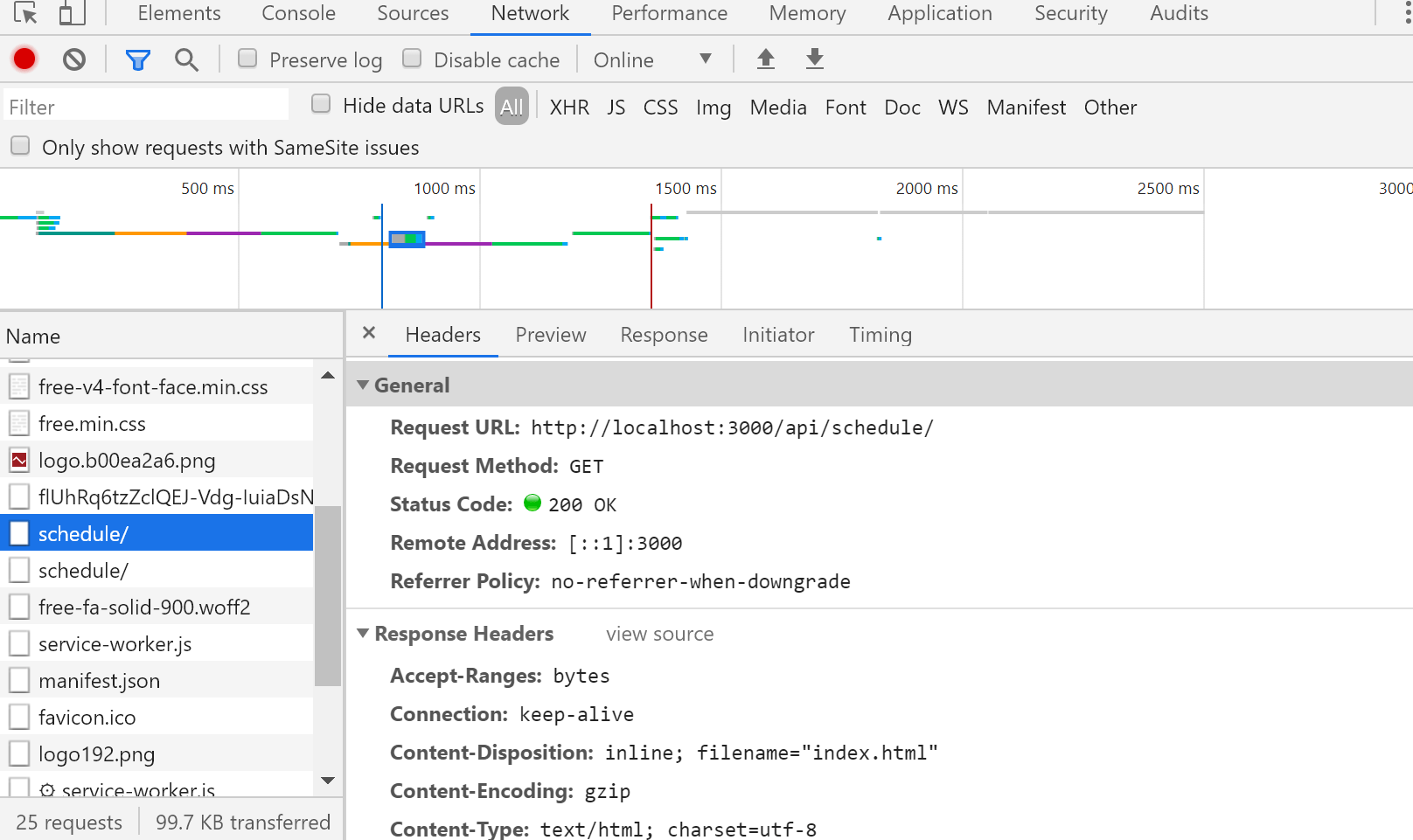Check Only show requests with SameSite issues
The image size is (1413, 840).
pyautogui.click(x=20, y=145)
